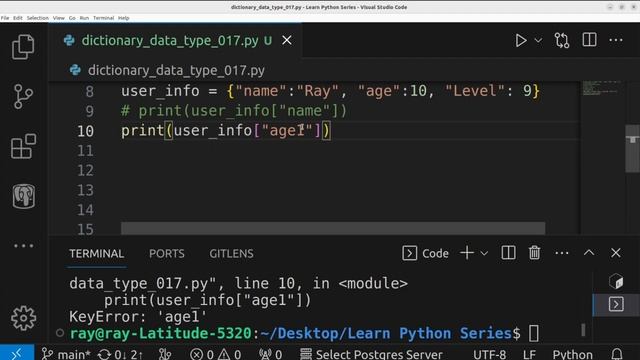The image size is (640, 360).
Task: Click the main* git branch indicator
Action: [66, 354]
